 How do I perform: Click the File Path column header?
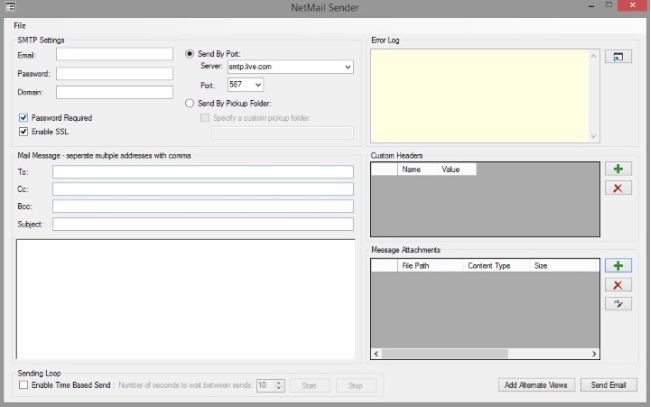(430, 266)
